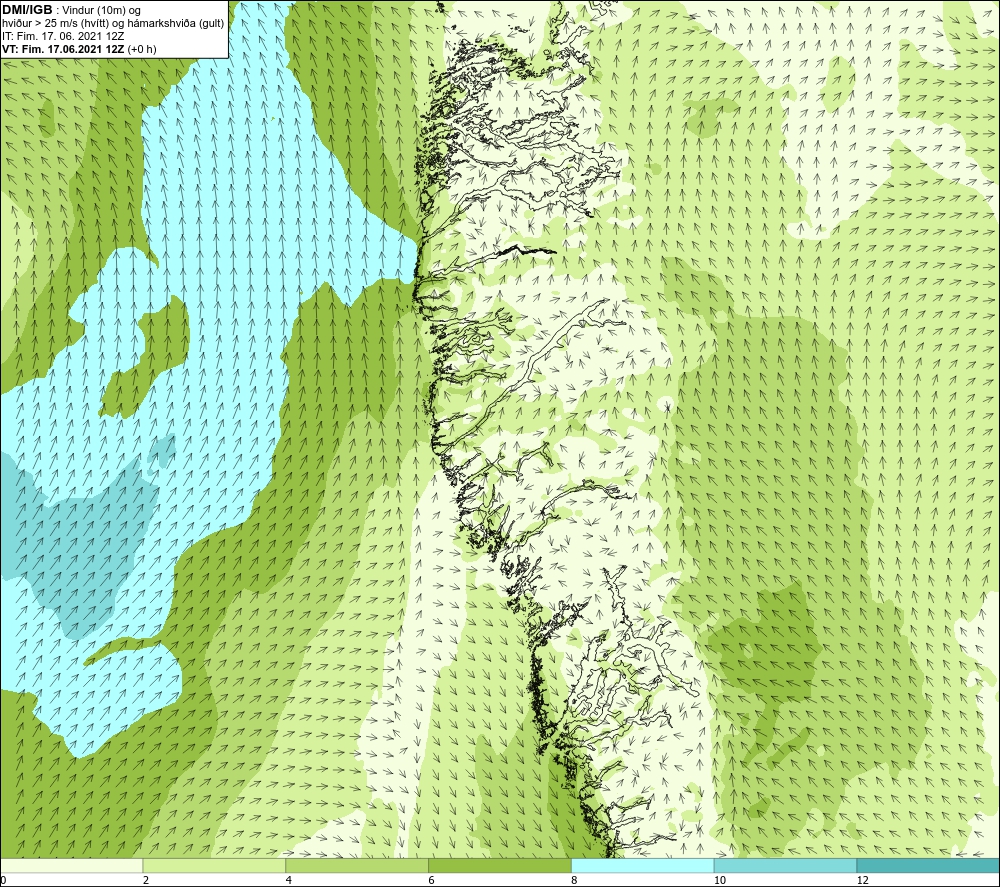Click the 'VT: Fim. 17.06.2021 12Z' line

click(64, 49)
